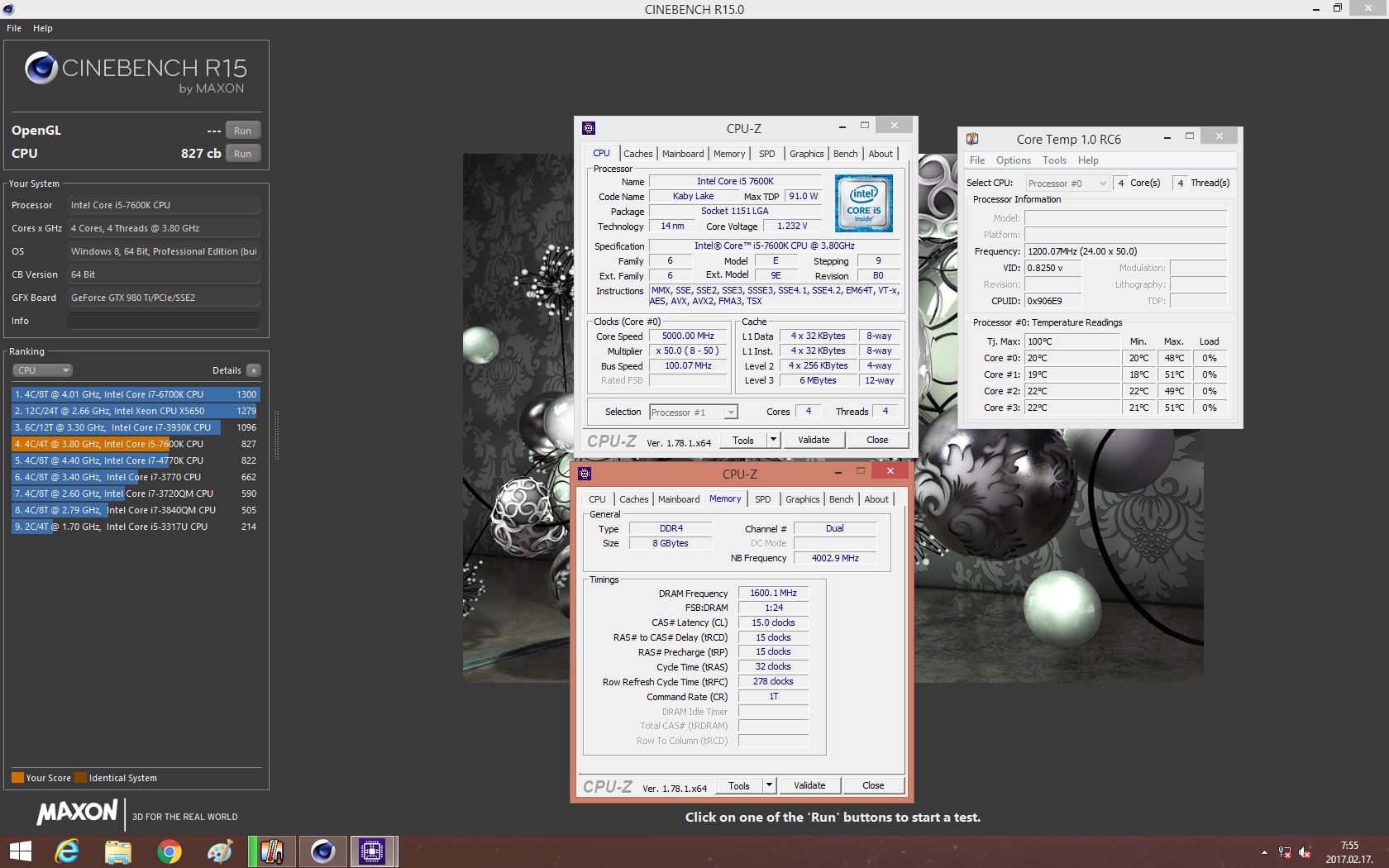
Task: Switch to SPD tab in lower CPU-Z window
Action: (763, 499)
